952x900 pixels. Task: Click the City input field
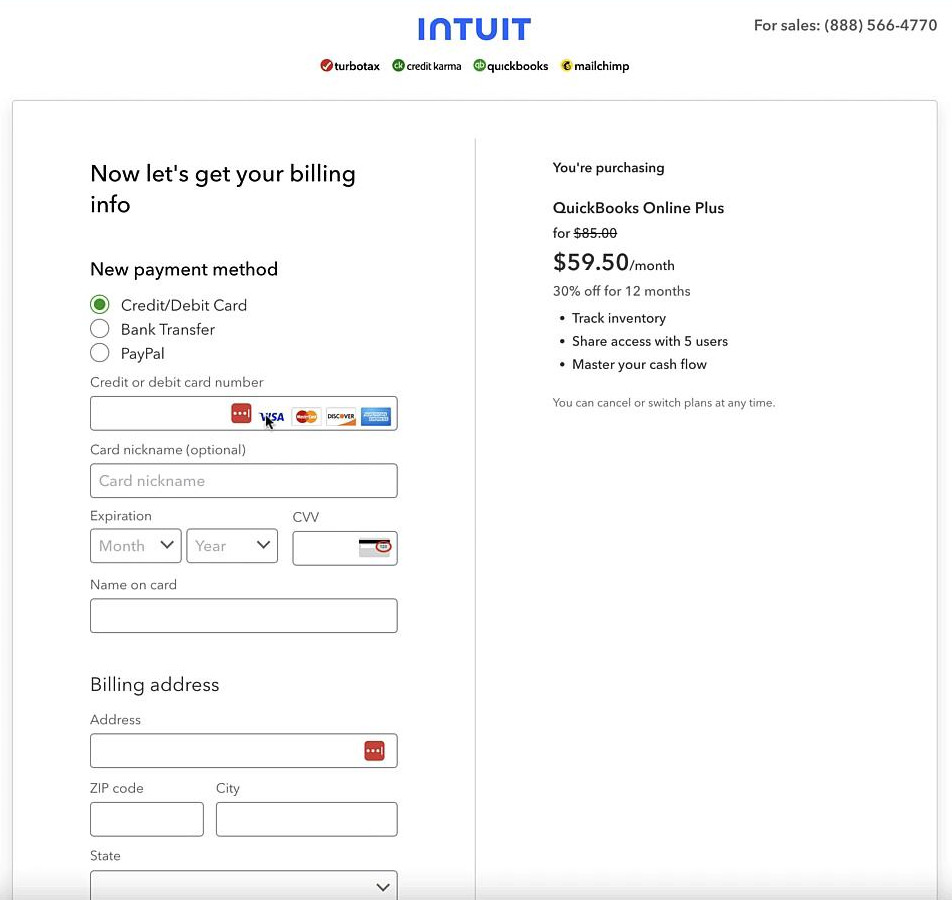coord(307,819)
